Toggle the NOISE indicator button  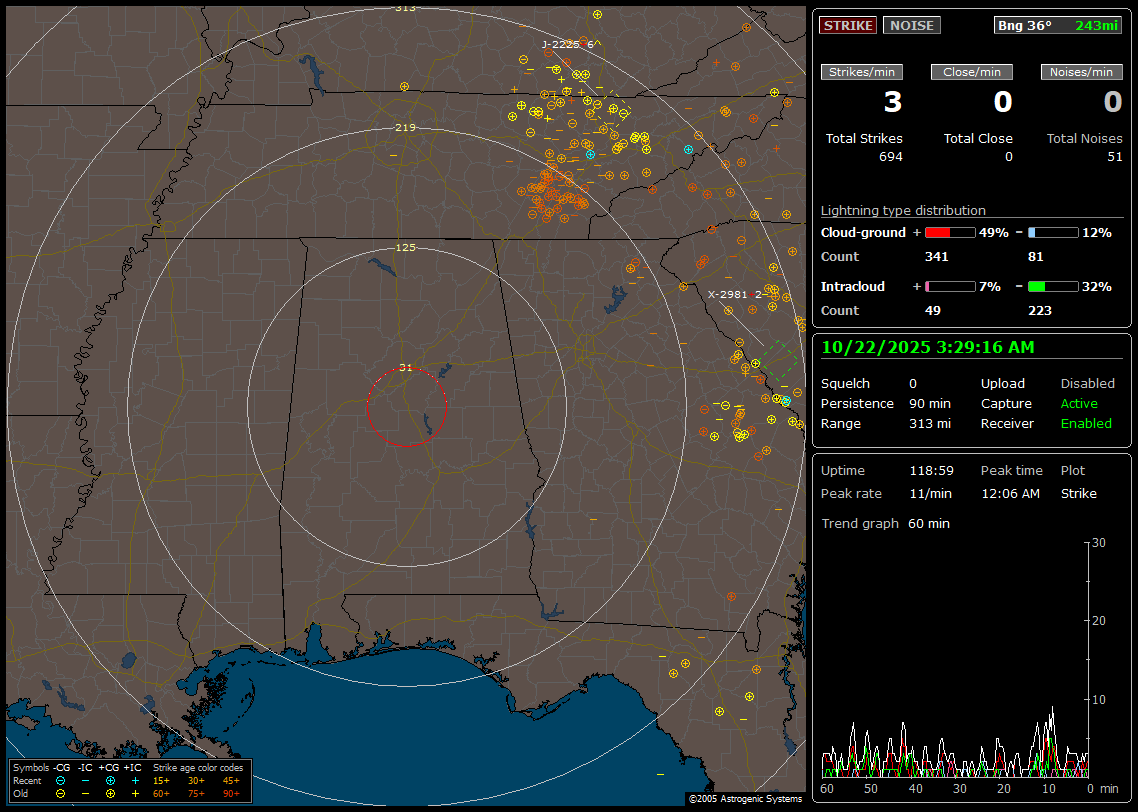(911, 25)
